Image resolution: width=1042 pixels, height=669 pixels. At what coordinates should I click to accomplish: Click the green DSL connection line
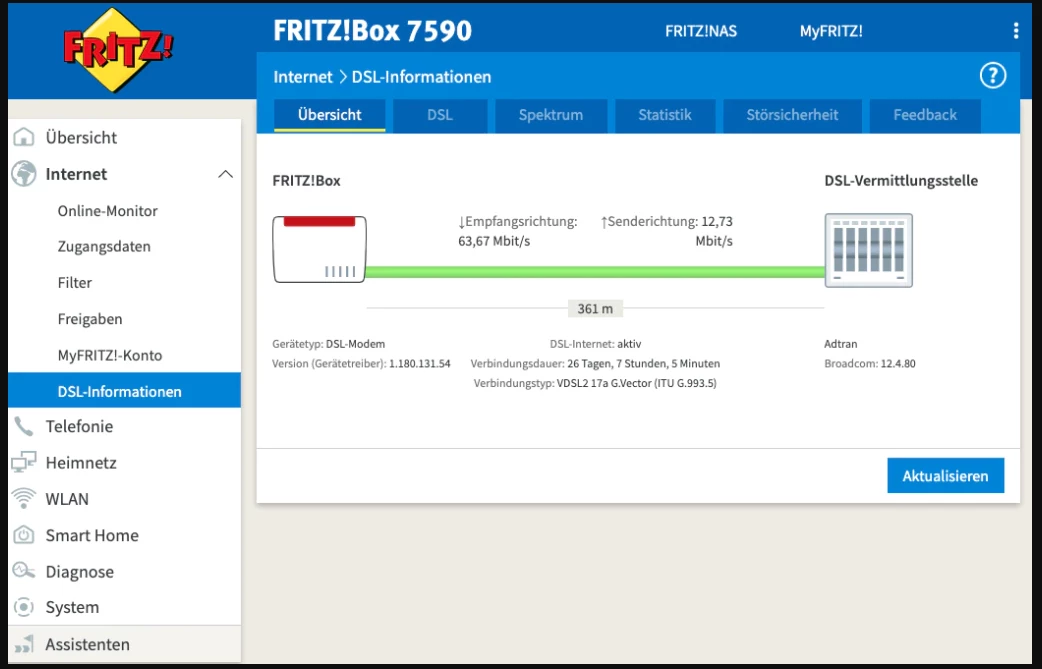pyautogui.click(x=595, y=272)
